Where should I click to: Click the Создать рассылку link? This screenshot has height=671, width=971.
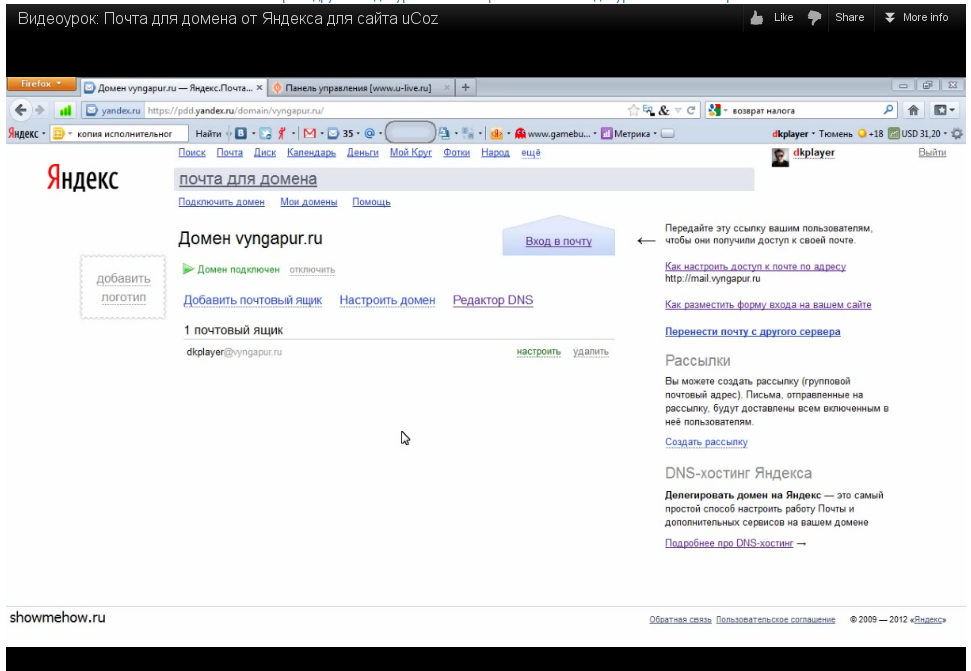(x=706, y=442)
